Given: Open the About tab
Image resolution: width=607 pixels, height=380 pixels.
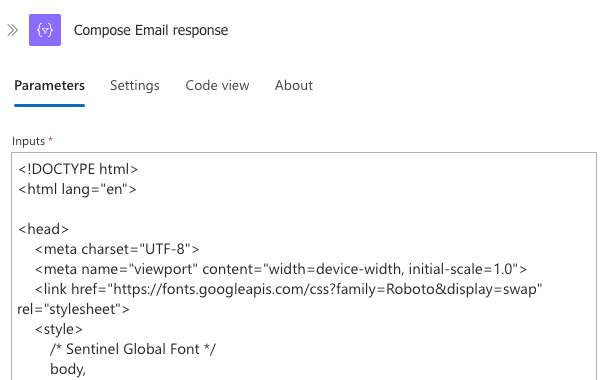Looking at the screenshot, I should coord(294,86).
